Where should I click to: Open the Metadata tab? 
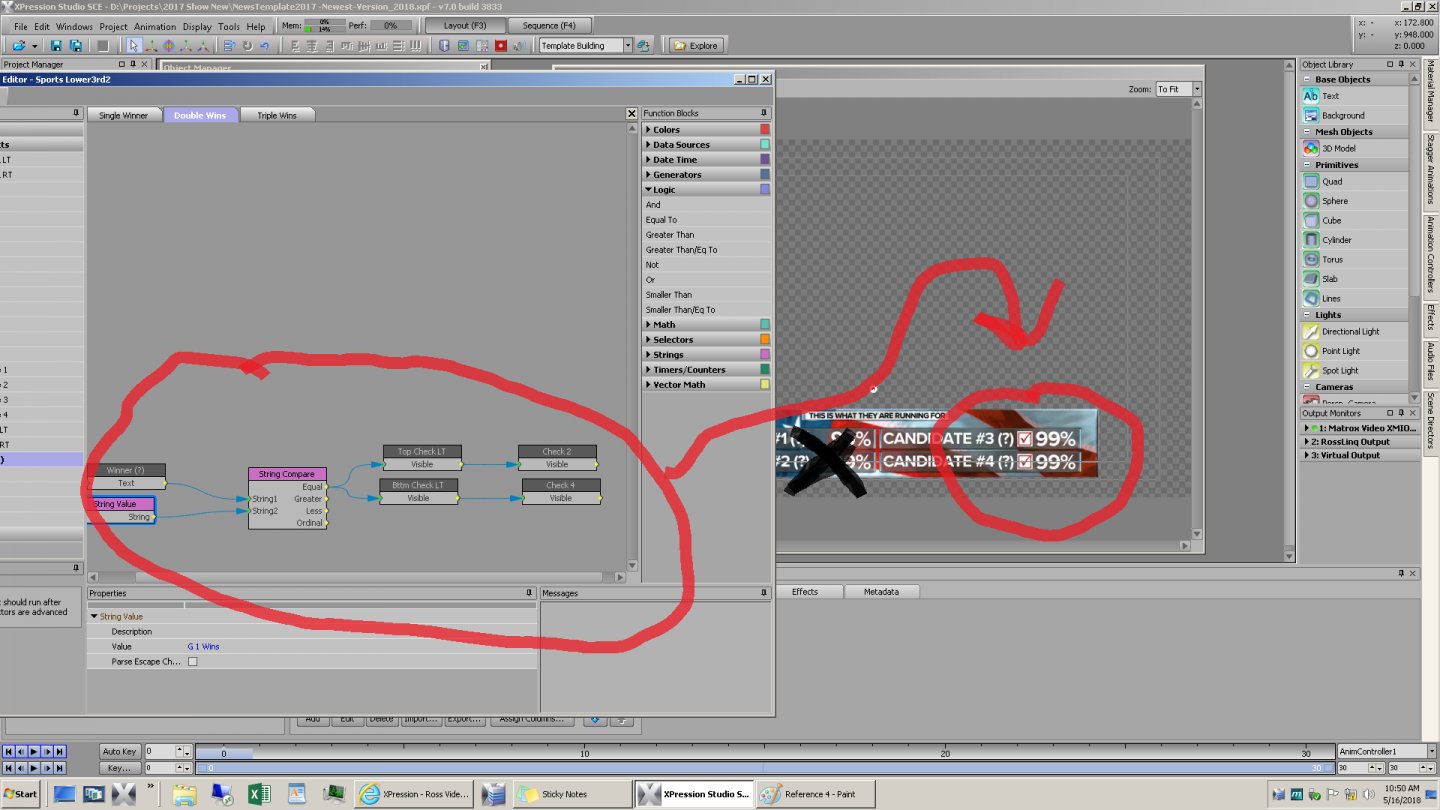point(881,592)
